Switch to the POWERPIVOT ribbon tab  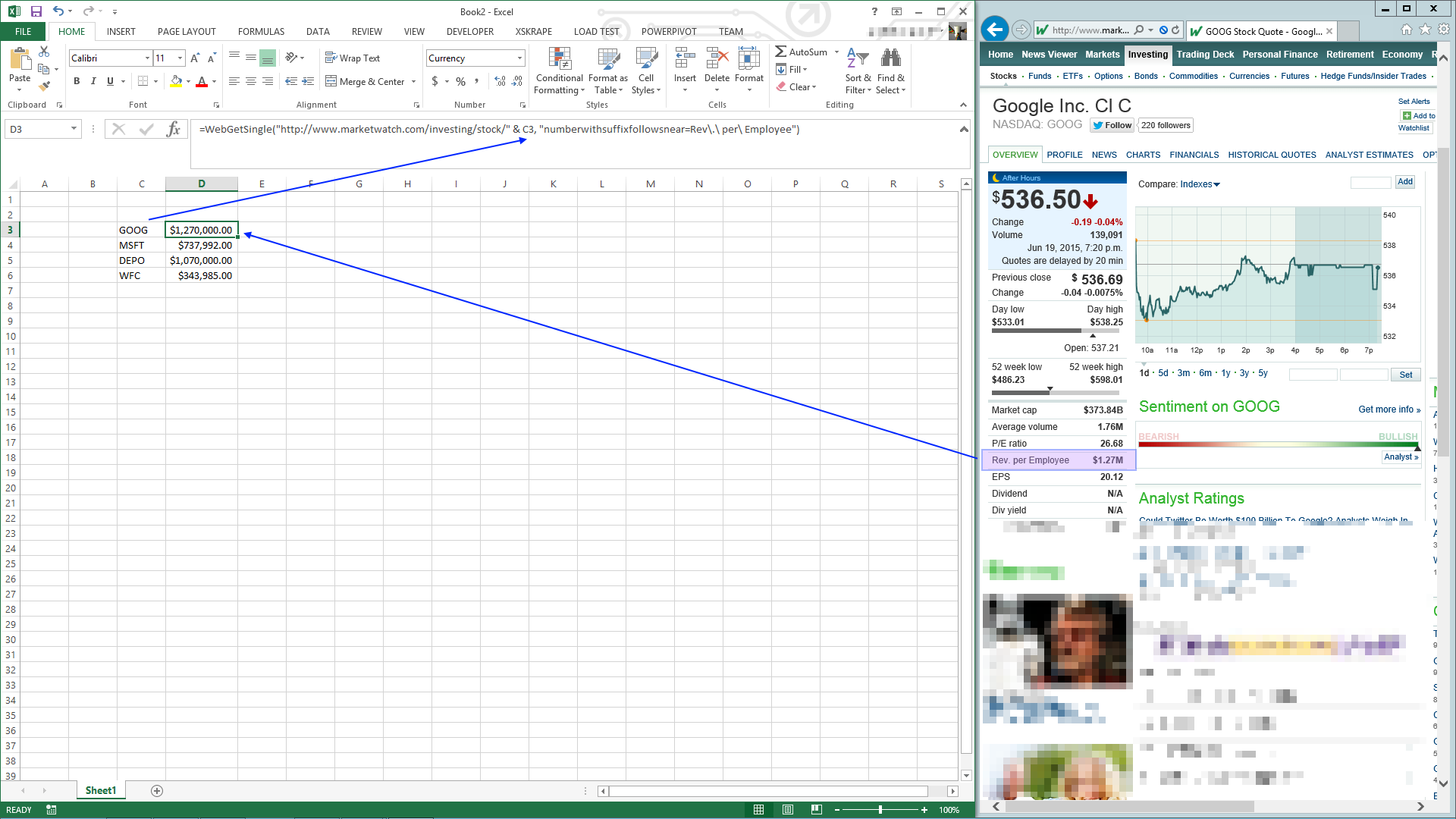pos(669,31)
